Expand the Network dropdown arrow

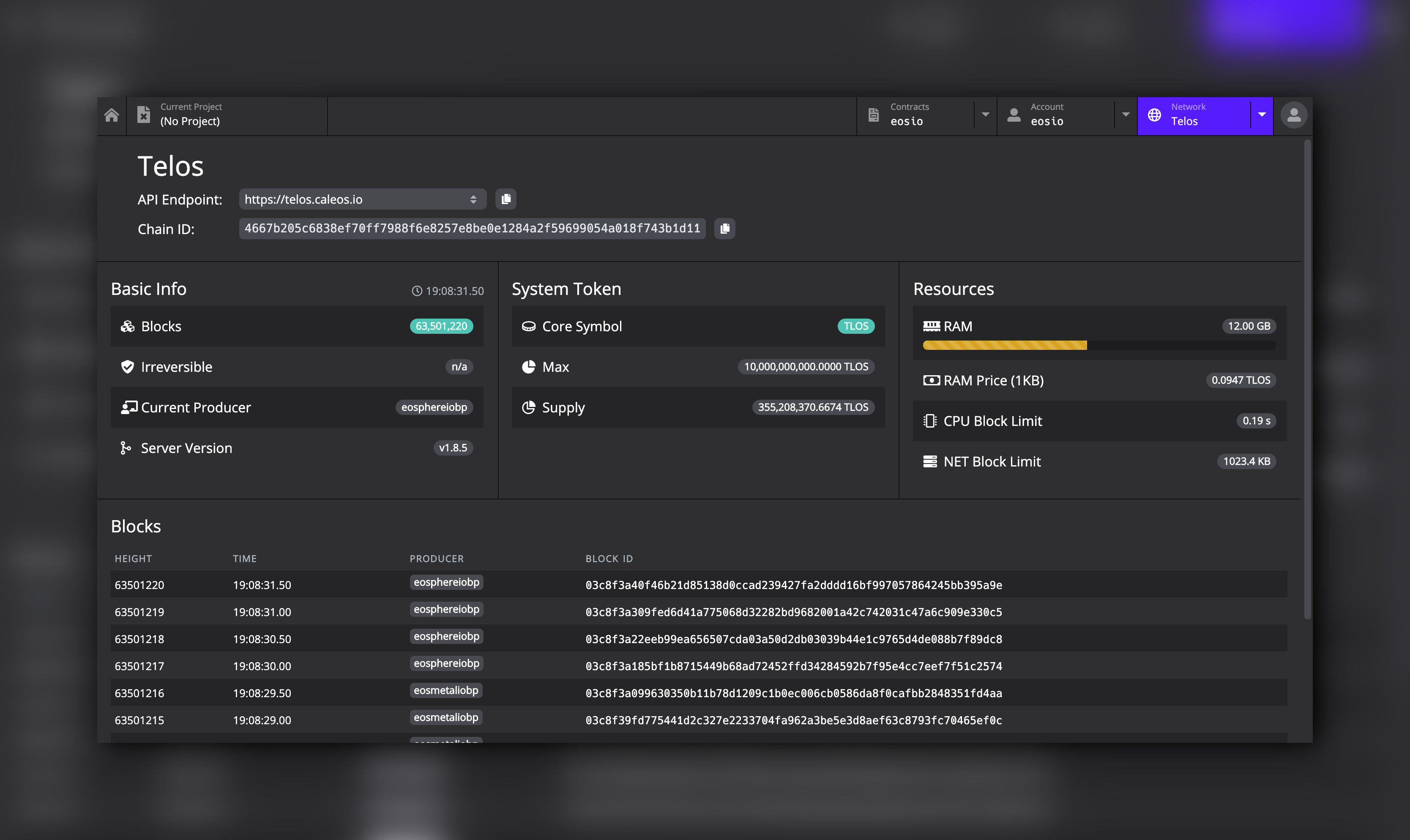click(1262, 115)
